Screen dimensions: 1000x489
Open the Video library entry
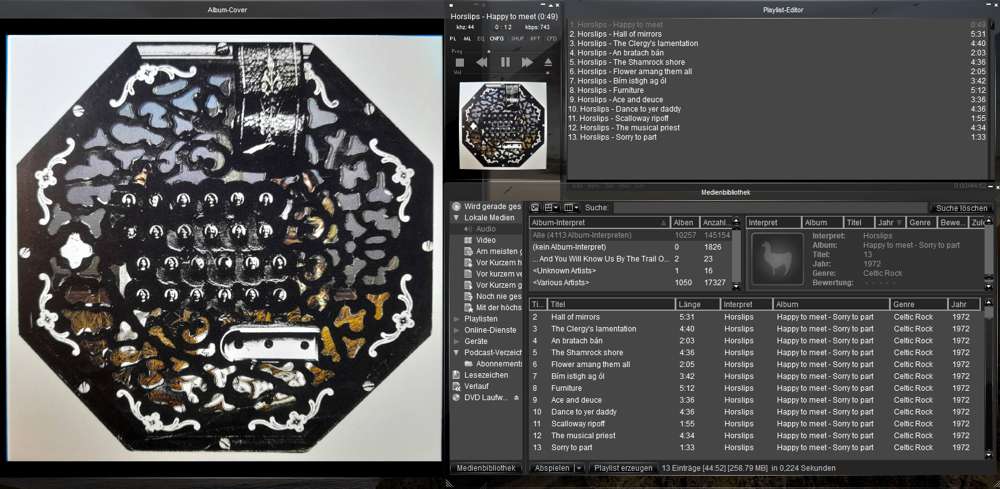pos(485,240)
